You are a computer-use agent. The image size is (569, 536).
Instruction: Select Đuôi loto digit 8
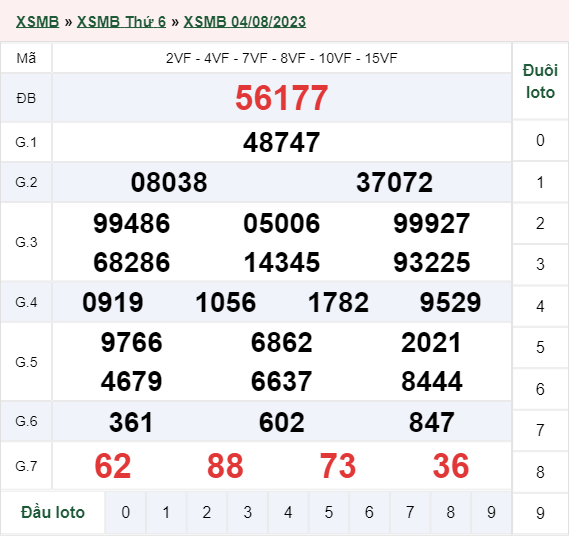[540, 472]
